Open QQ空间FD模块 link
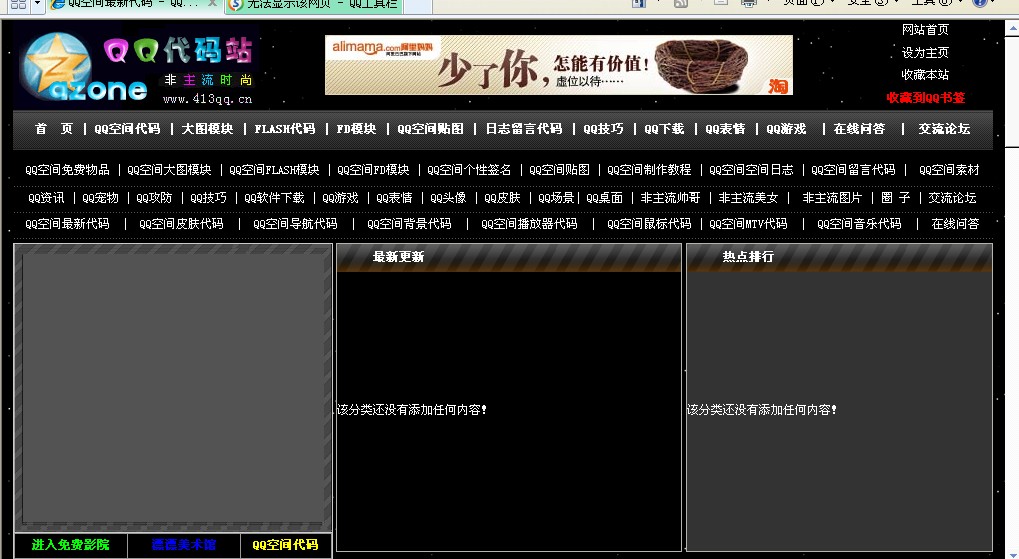 tap(373, 170)
